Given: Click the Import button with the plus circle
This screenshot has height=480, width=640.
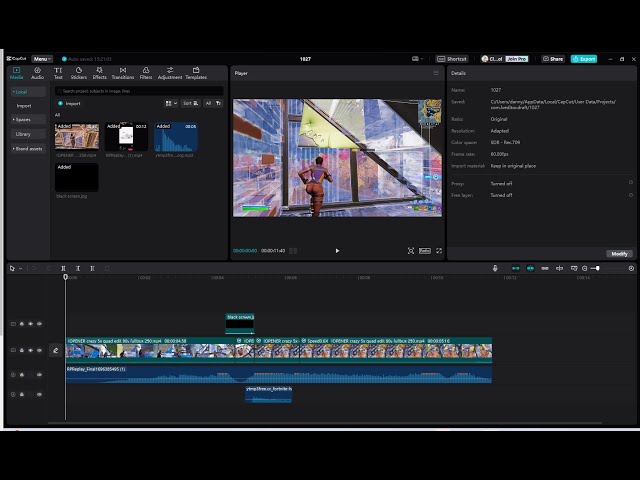Looking at the screenshot, I should (x=69, y=103).
